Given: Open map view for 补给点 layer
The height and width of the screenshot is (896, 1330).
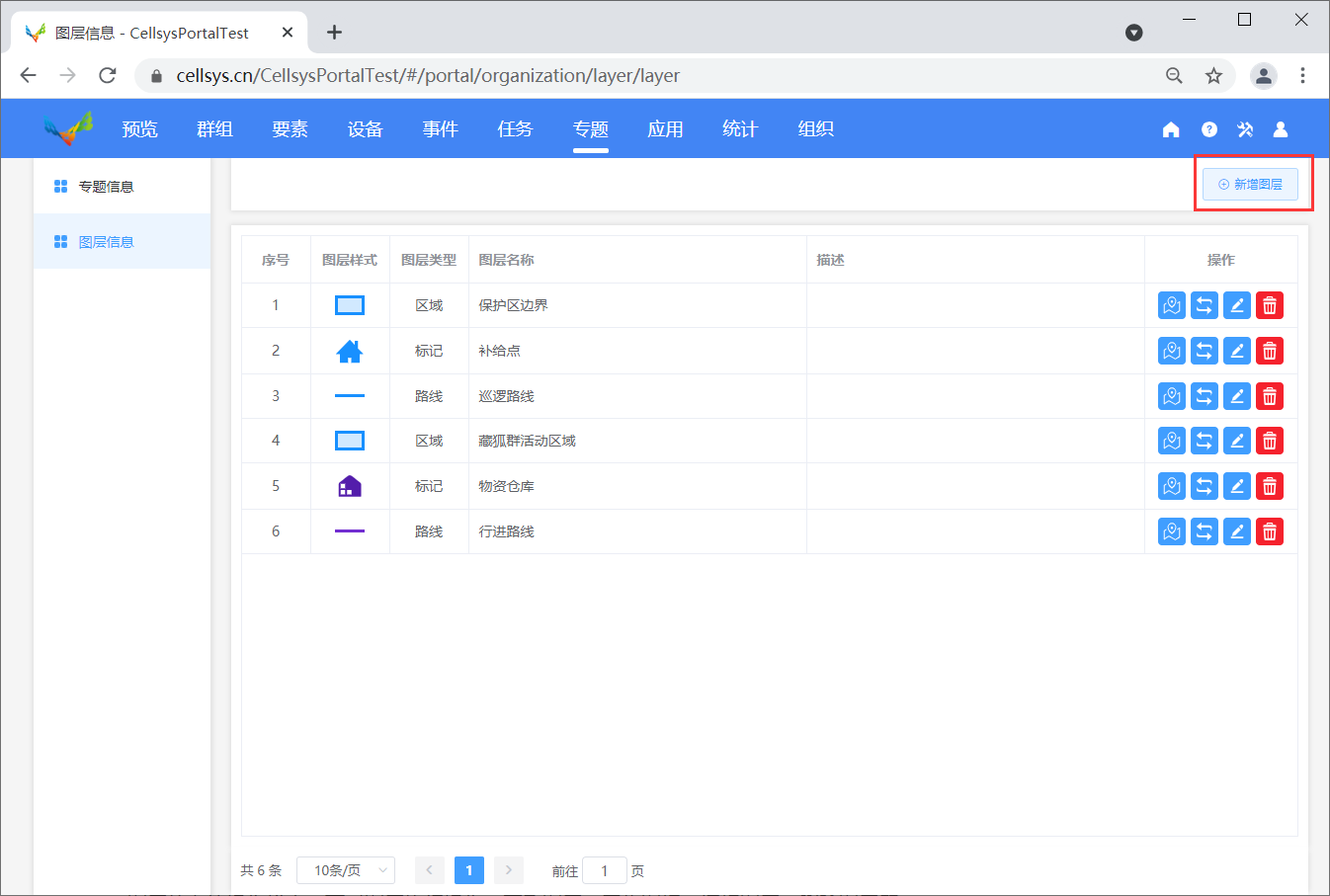Looking at the screenshot, I should [1172, 351].
